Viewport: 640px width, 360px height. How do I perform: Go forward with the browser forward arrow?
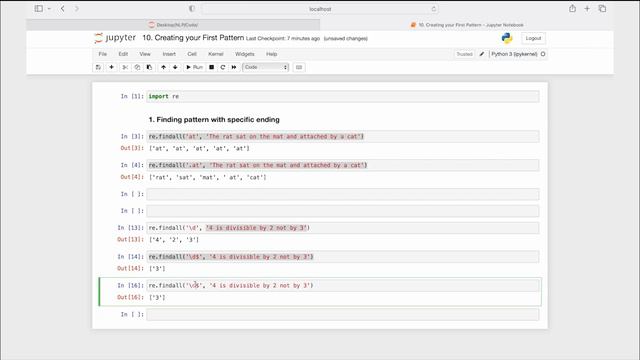(x=76, y=8)
